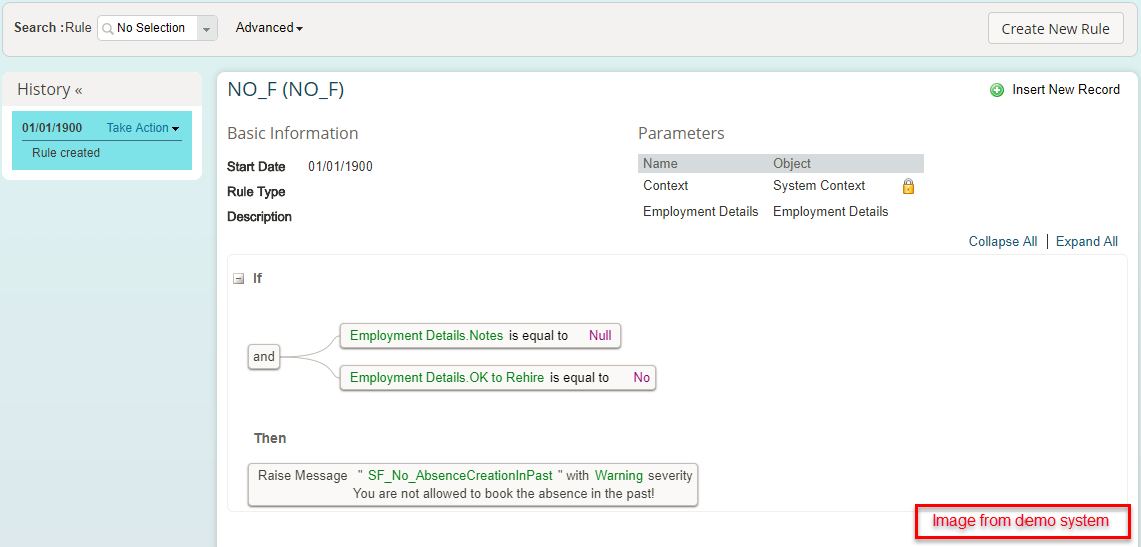
Task: Click the SF_No_AbsenceCreationInPast message name
Action: (461, 476)
